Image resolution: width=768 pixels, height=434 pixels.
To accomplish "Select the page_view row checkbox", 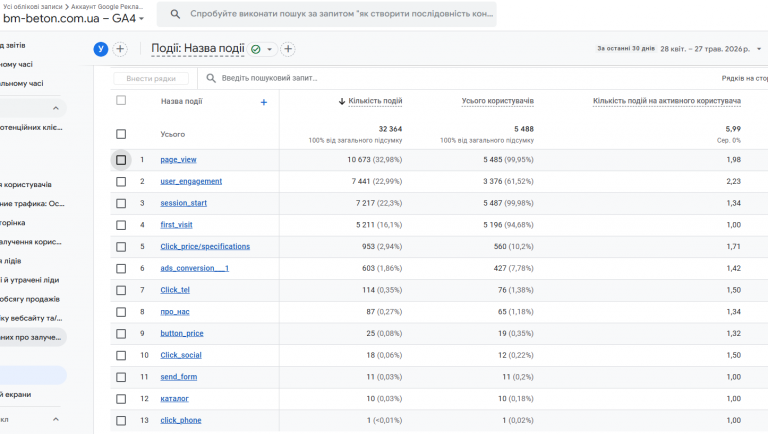I will [121, 160].
